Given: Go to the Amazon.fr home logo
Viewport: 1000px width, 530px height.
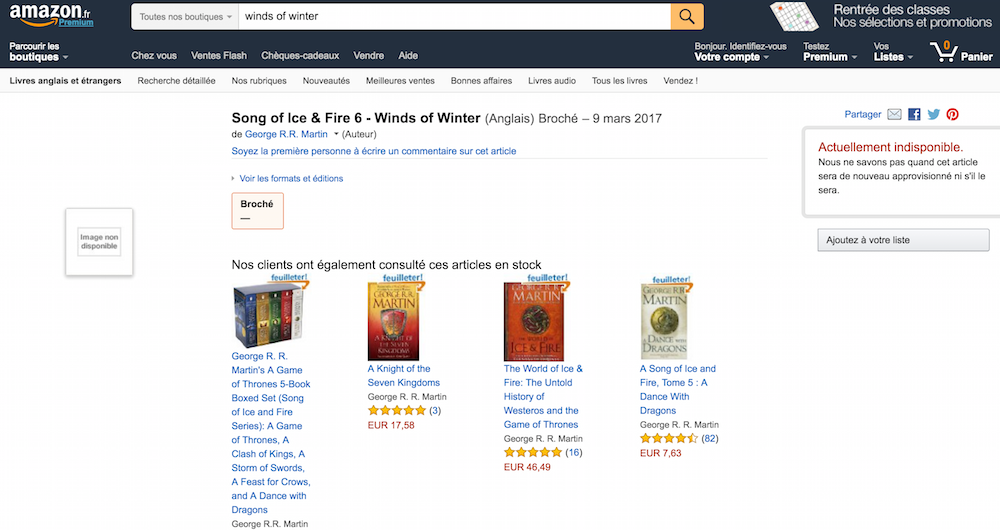Looking at the screenshot, I should (51, 15).
